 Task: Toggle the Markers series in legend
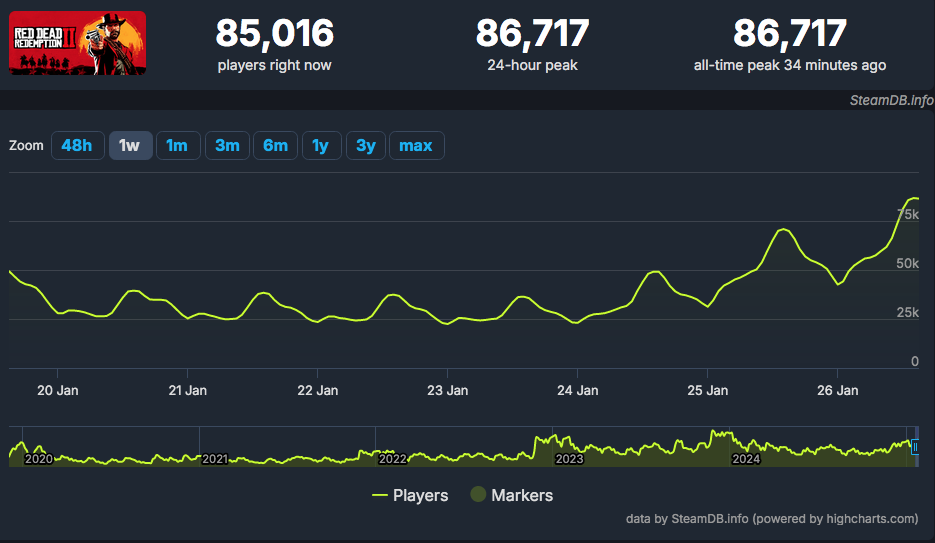[512, 495]
